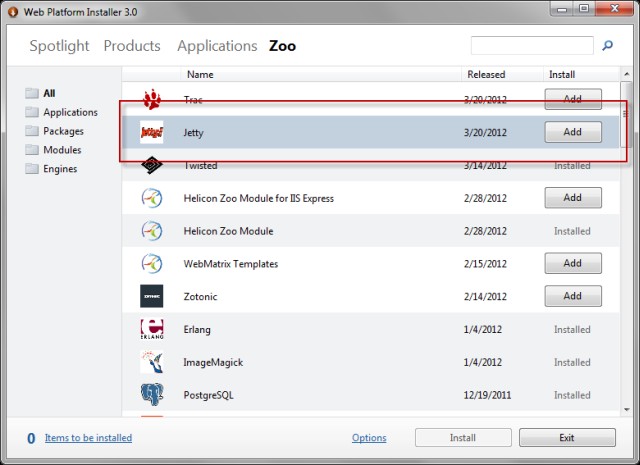Screen dimensions: 640x465
Task: Add Jetty to install list
Action: (572, 132)
